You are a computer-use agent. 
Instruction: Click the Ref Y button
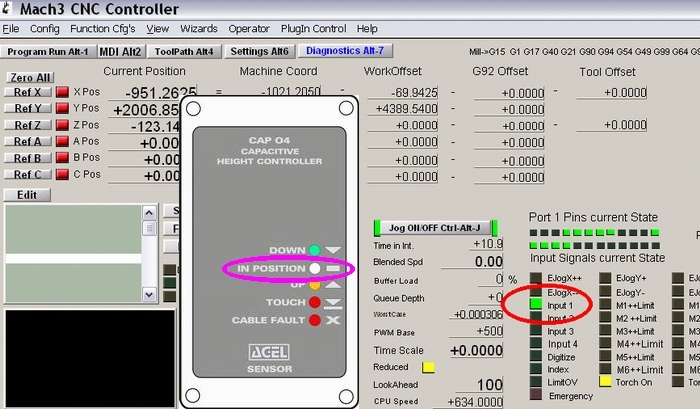(x=28, y=109)
